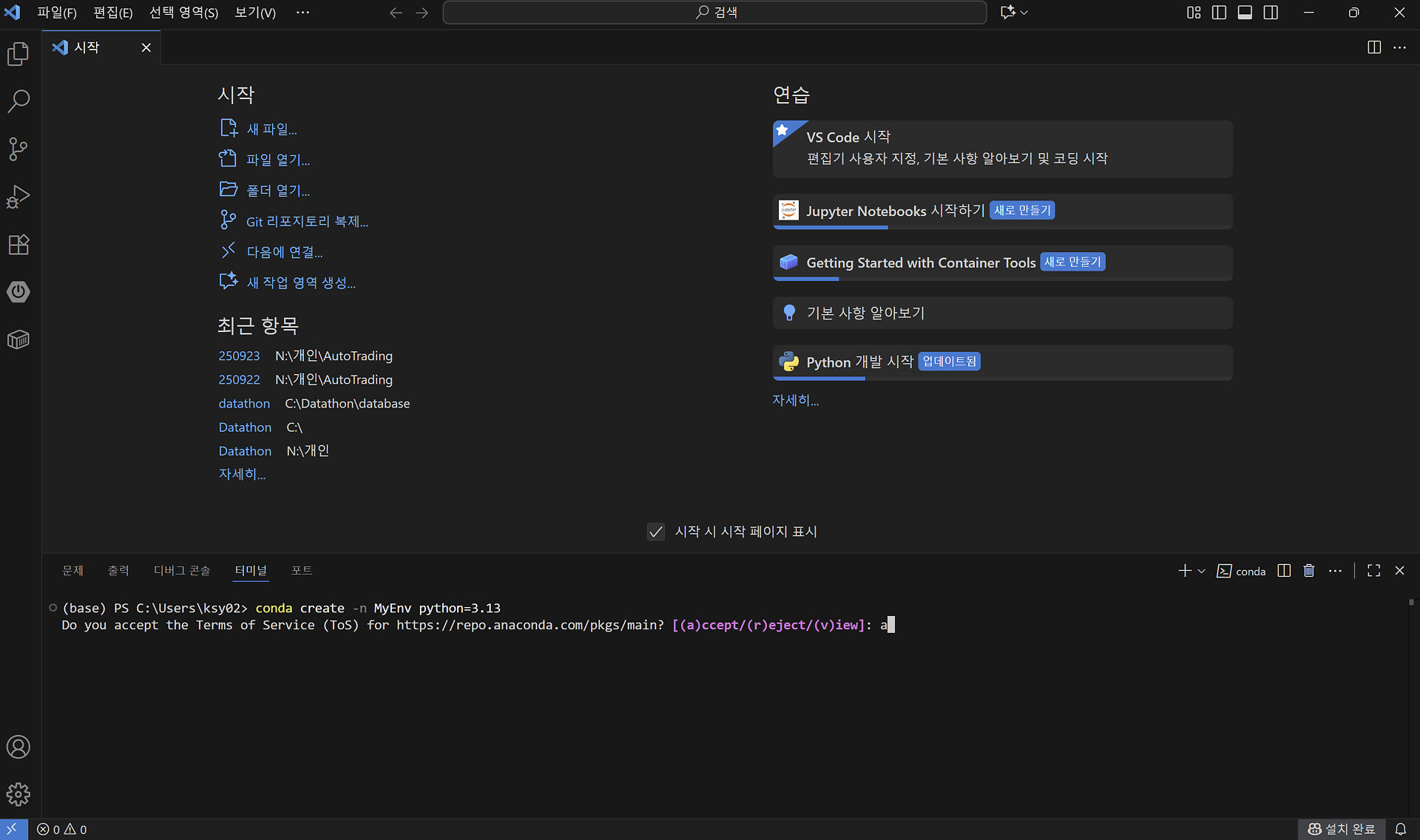Maximize the terminal panel size
Viewport: 1420px width, 840px height.
[x=1373, y=571]
